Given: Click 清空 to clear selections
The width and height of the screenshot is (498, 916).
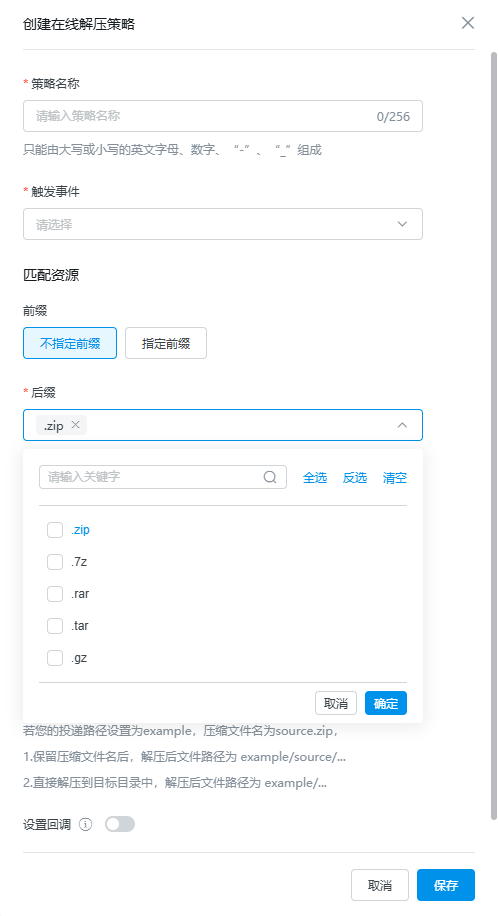Looking at the screenshot, I should coord(395,477).
